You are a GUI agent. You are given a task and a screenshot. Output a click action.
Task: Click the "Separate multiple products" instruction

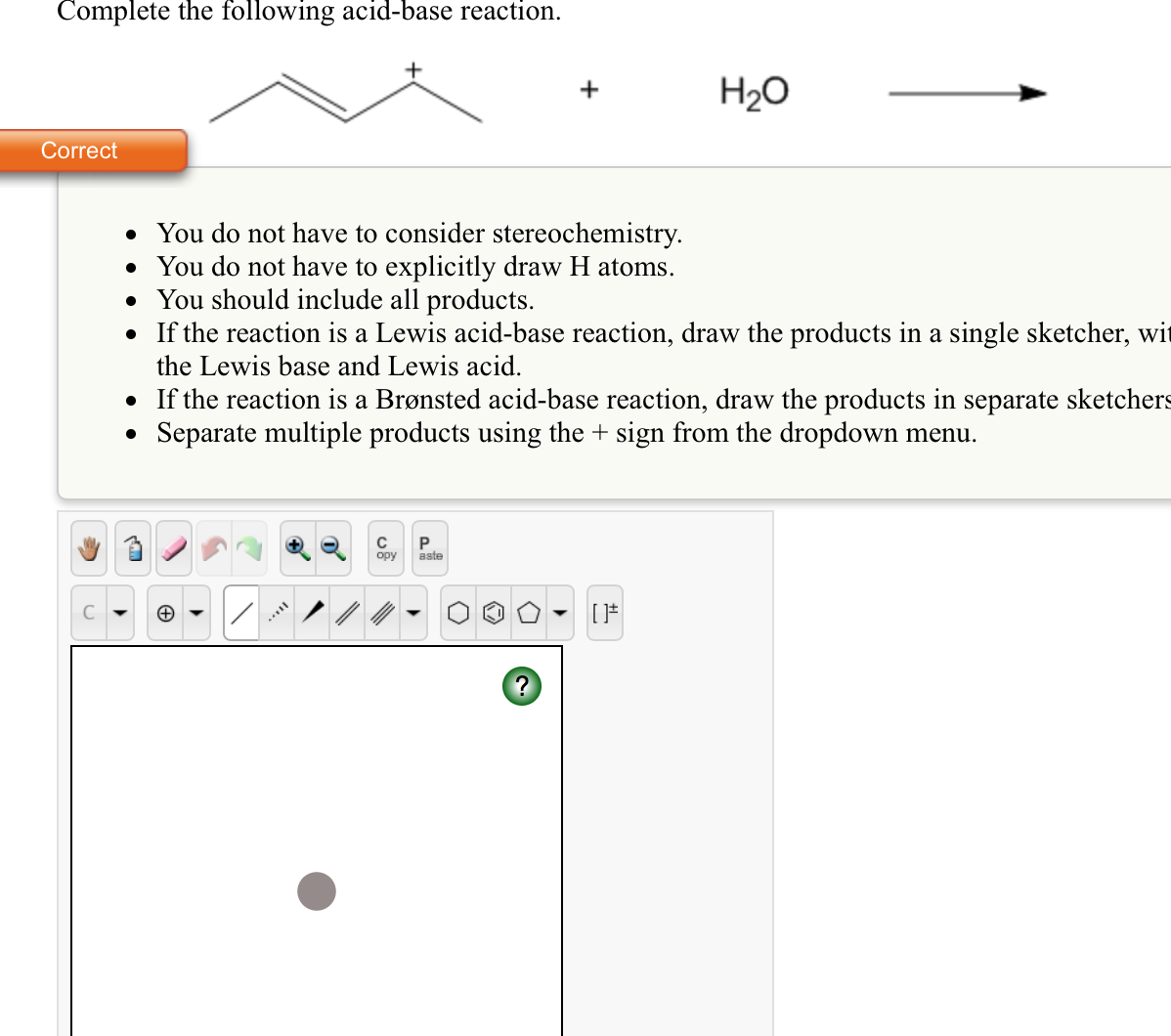click(x=567, y=432)
